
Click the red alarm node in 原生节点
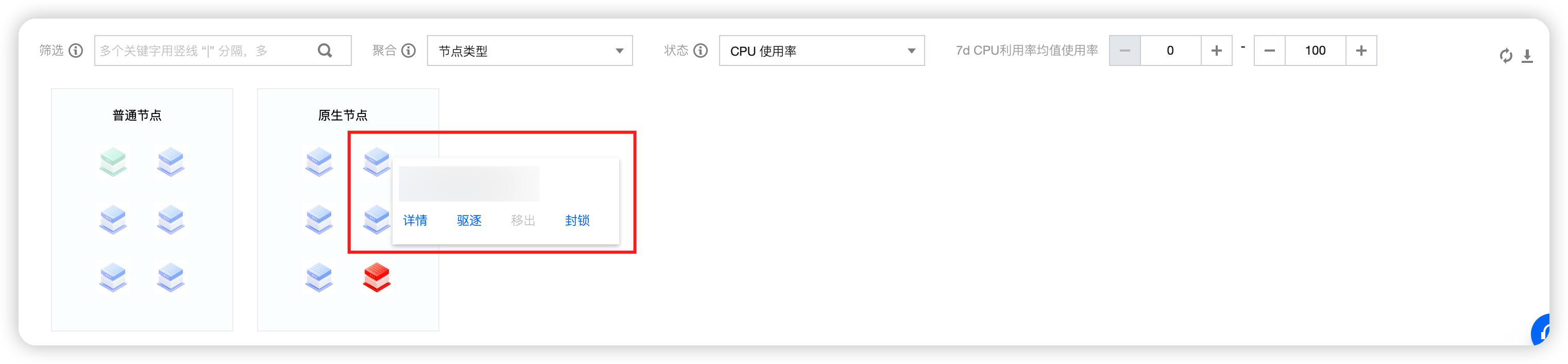[x=376, y=277]
